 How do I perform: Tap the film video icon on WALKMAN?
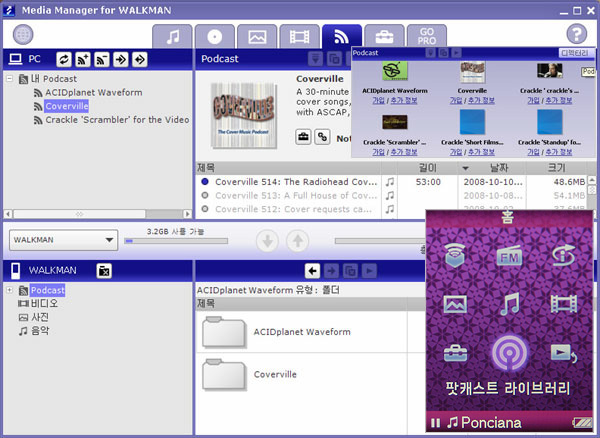tap(563, 304)
